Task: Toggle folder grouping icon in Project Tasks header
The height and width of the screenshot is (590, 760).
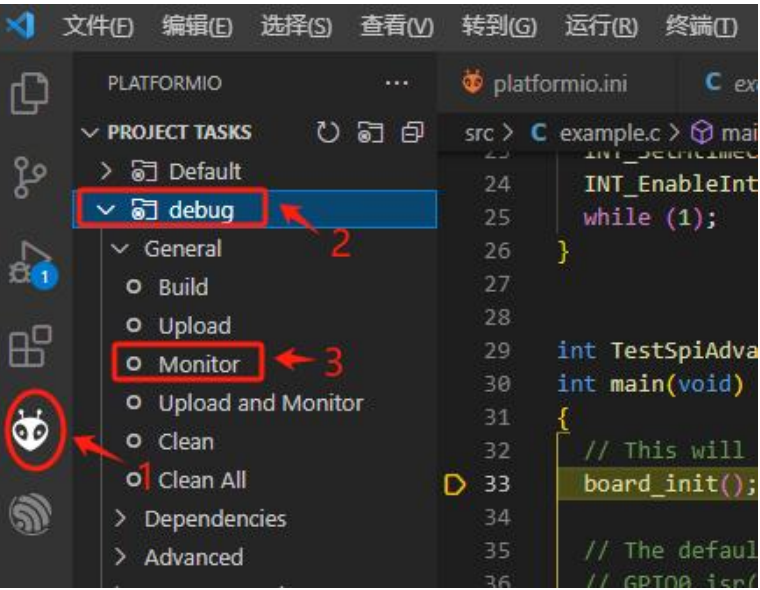Action: pyautogui.click(x=370, y=132)
